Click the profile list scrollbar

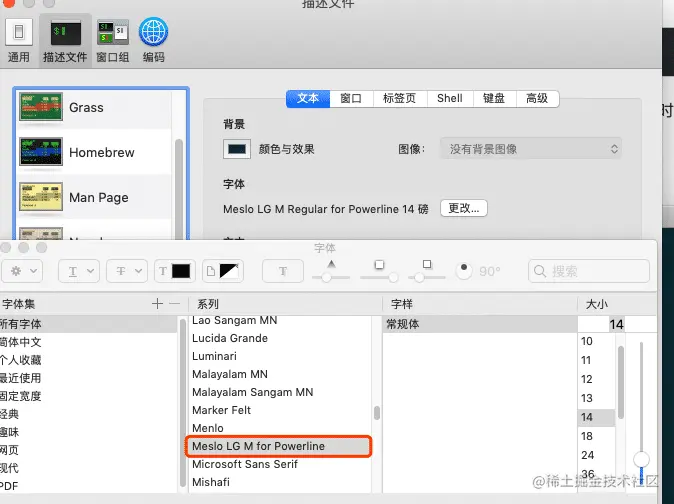[179, 189]
